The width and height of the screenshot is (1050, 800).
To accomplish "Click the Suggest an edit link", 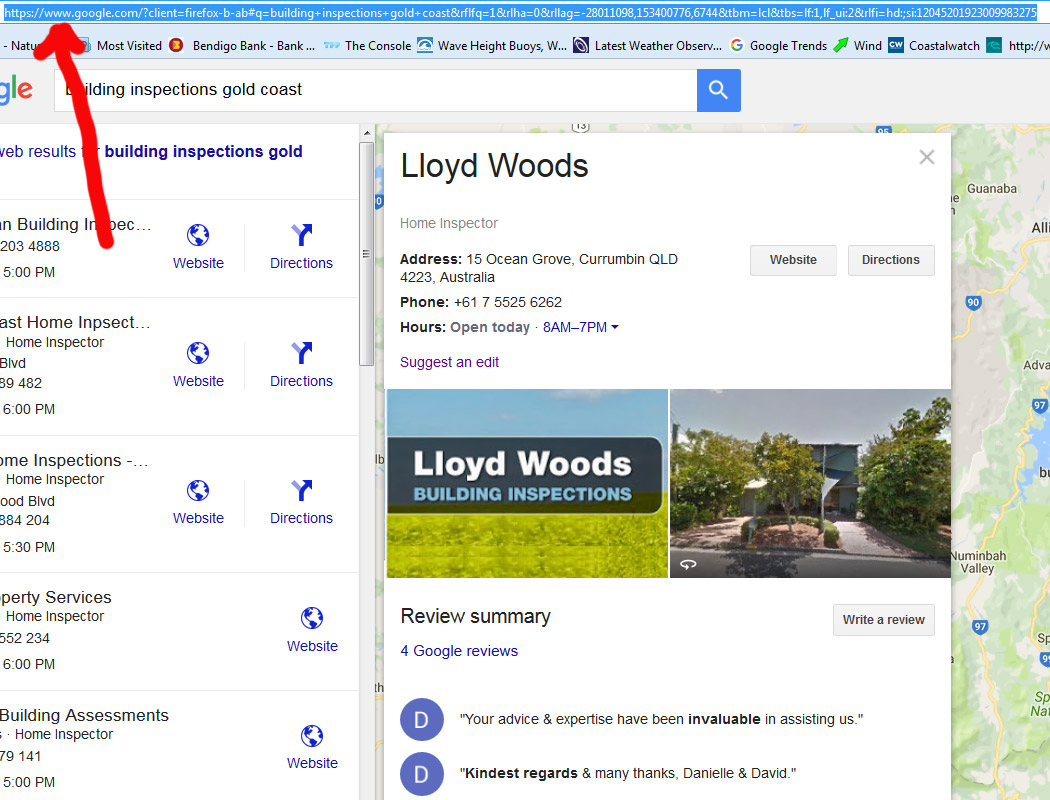I will pos(449,362).
